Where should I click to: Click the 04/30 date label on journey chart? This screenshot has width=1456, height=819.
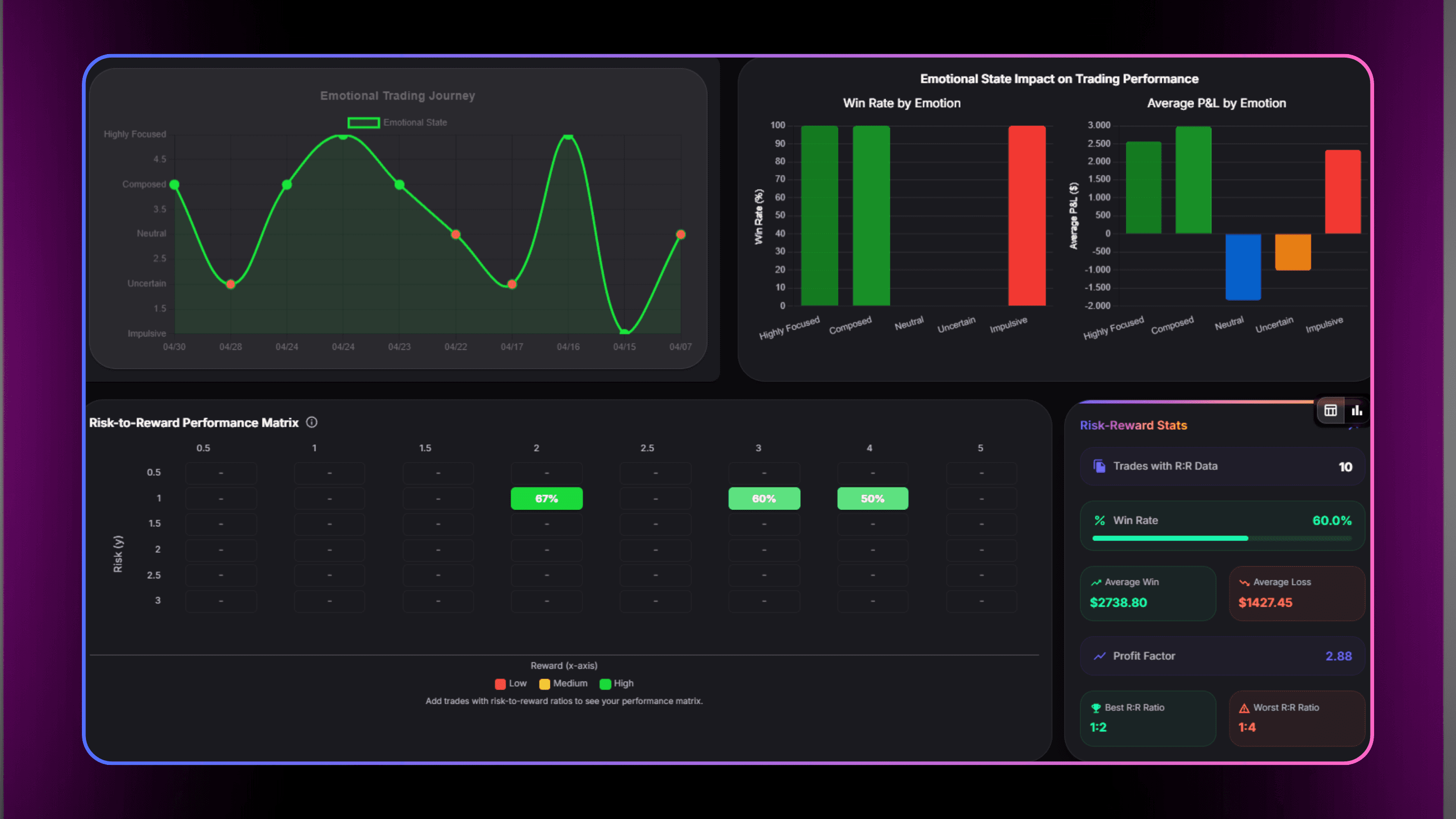(174, 346)
